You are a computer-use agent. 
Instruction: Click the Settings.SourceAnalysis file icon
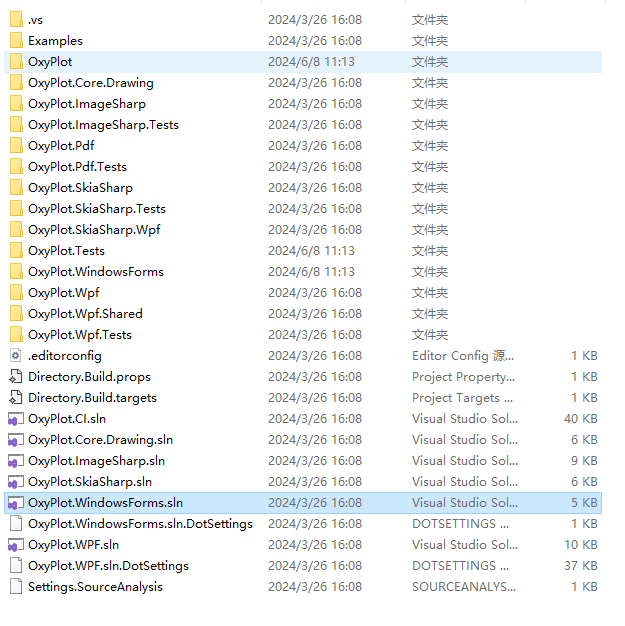coord(16,587)
